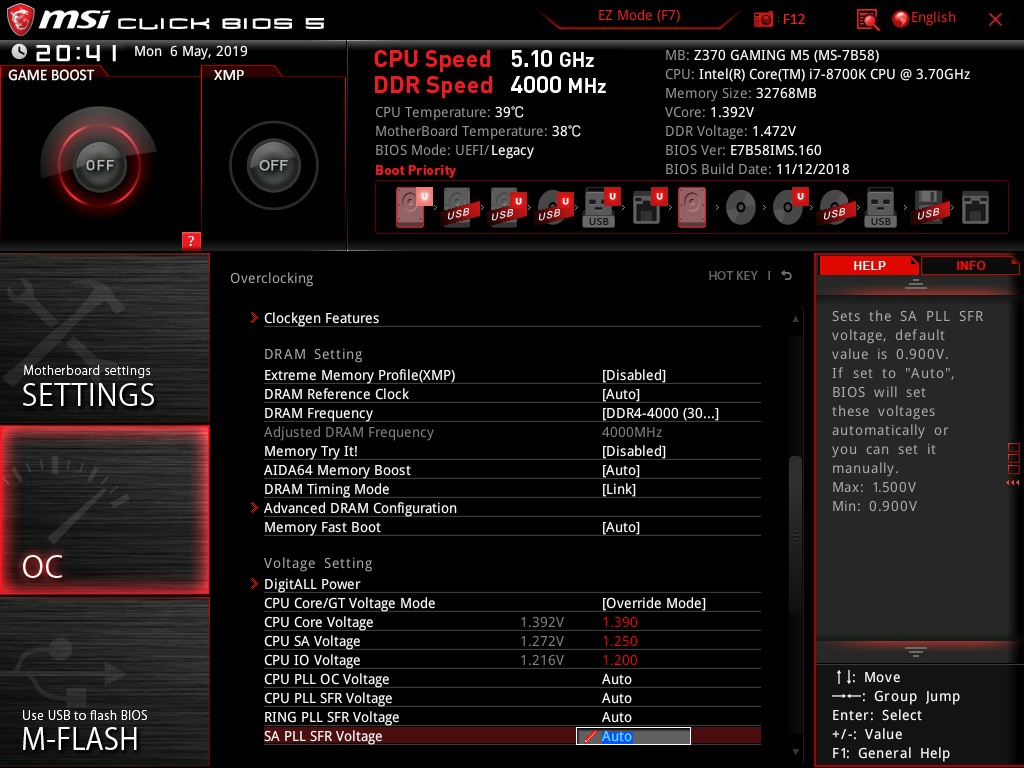Change Memory Try It! Disabled value

click(633, 451)
